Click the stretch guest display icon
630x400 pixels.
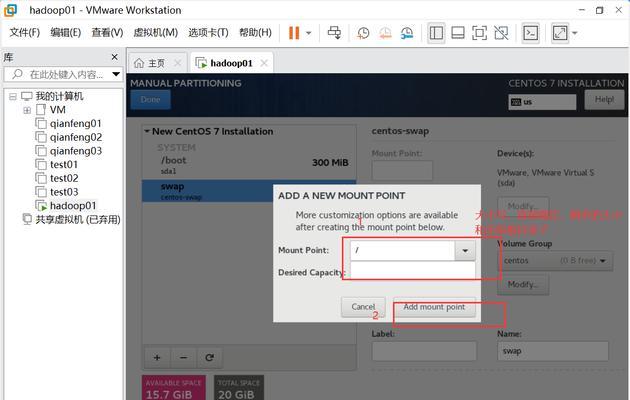(560, 33)
